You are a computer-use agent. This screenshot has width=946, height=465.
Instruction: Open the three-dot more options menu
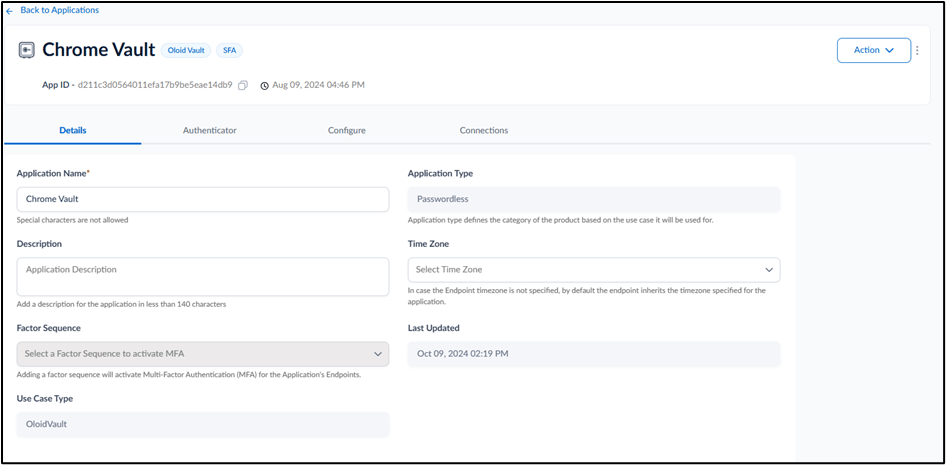tap(918, 50)
